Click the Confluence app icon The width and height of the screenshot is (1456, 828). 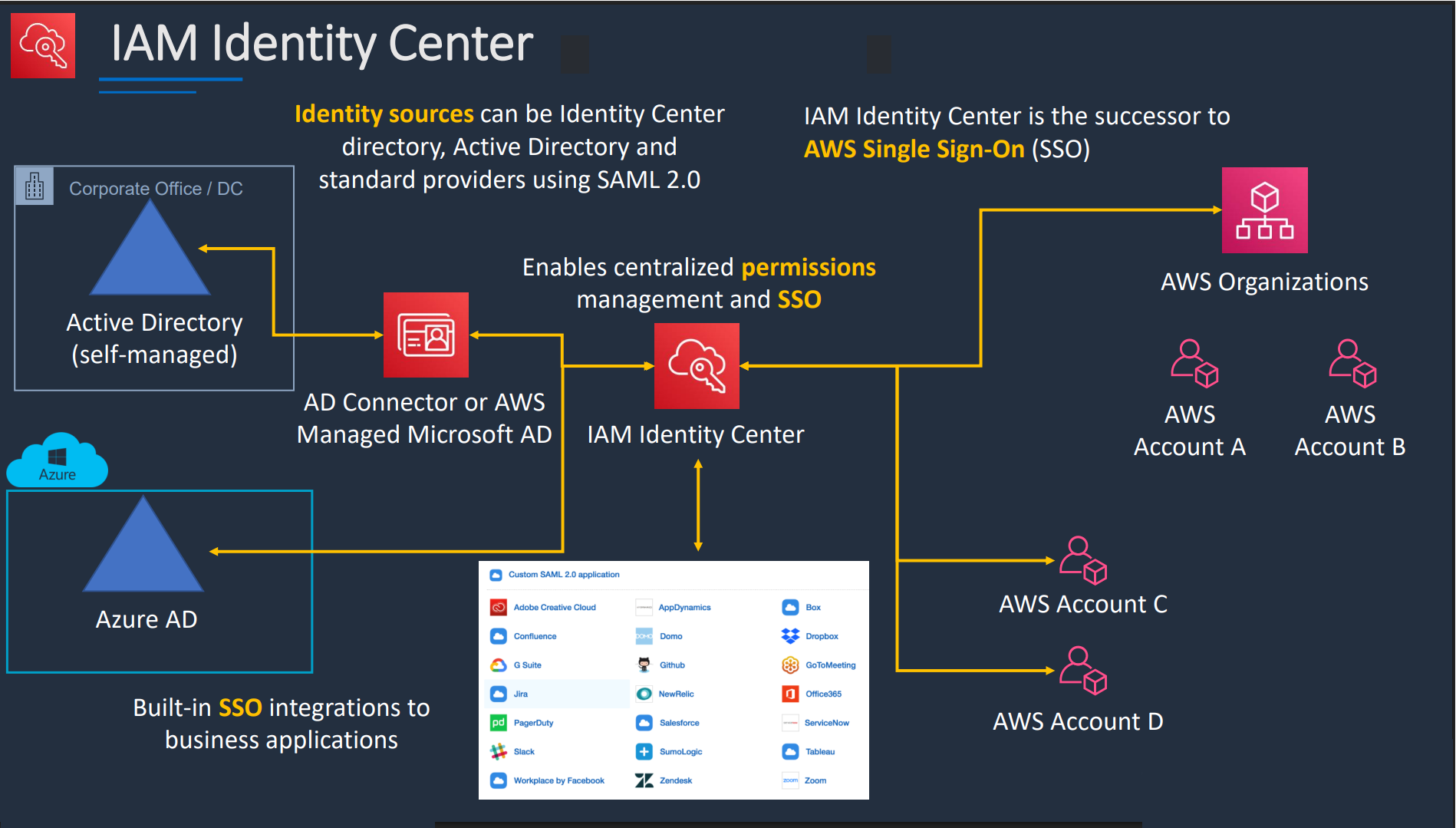(499, 636)
